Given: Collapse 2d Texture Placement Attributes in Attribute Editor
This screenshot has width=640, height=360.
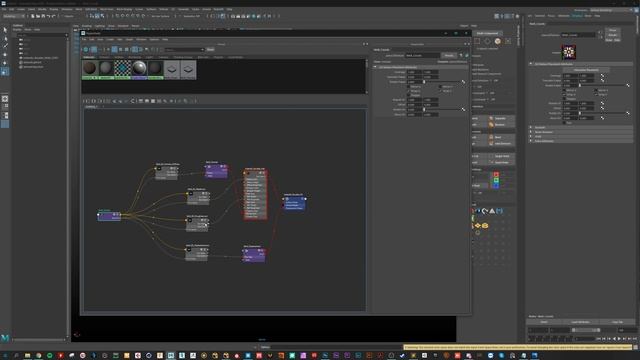Looking at the screenshot, I should 581,64.
